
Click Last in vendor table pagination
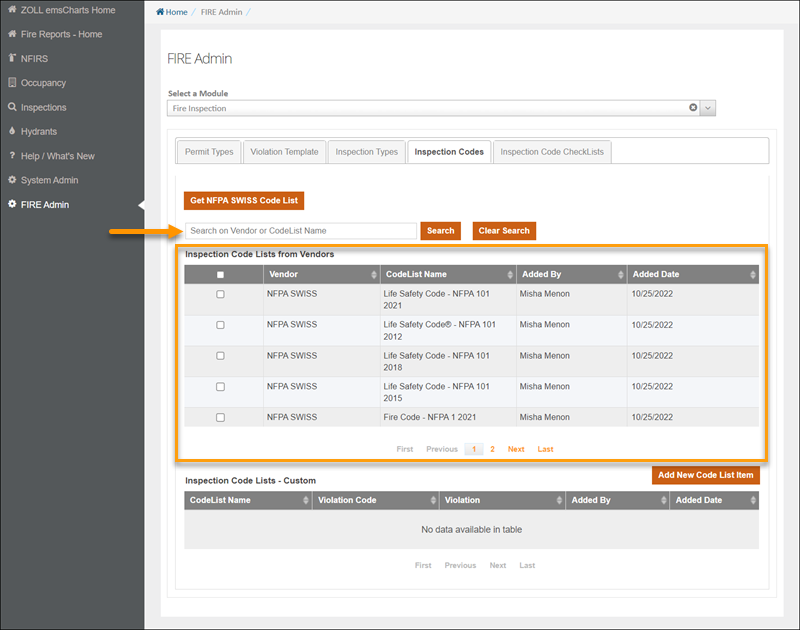point(545,449)
